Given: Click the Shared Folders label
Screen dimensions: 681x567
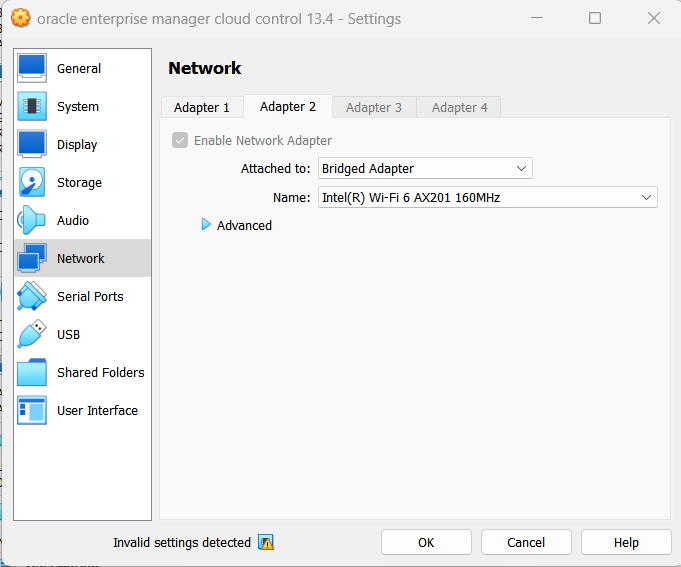Looking at the screenshot, I should tap(101, 373).
